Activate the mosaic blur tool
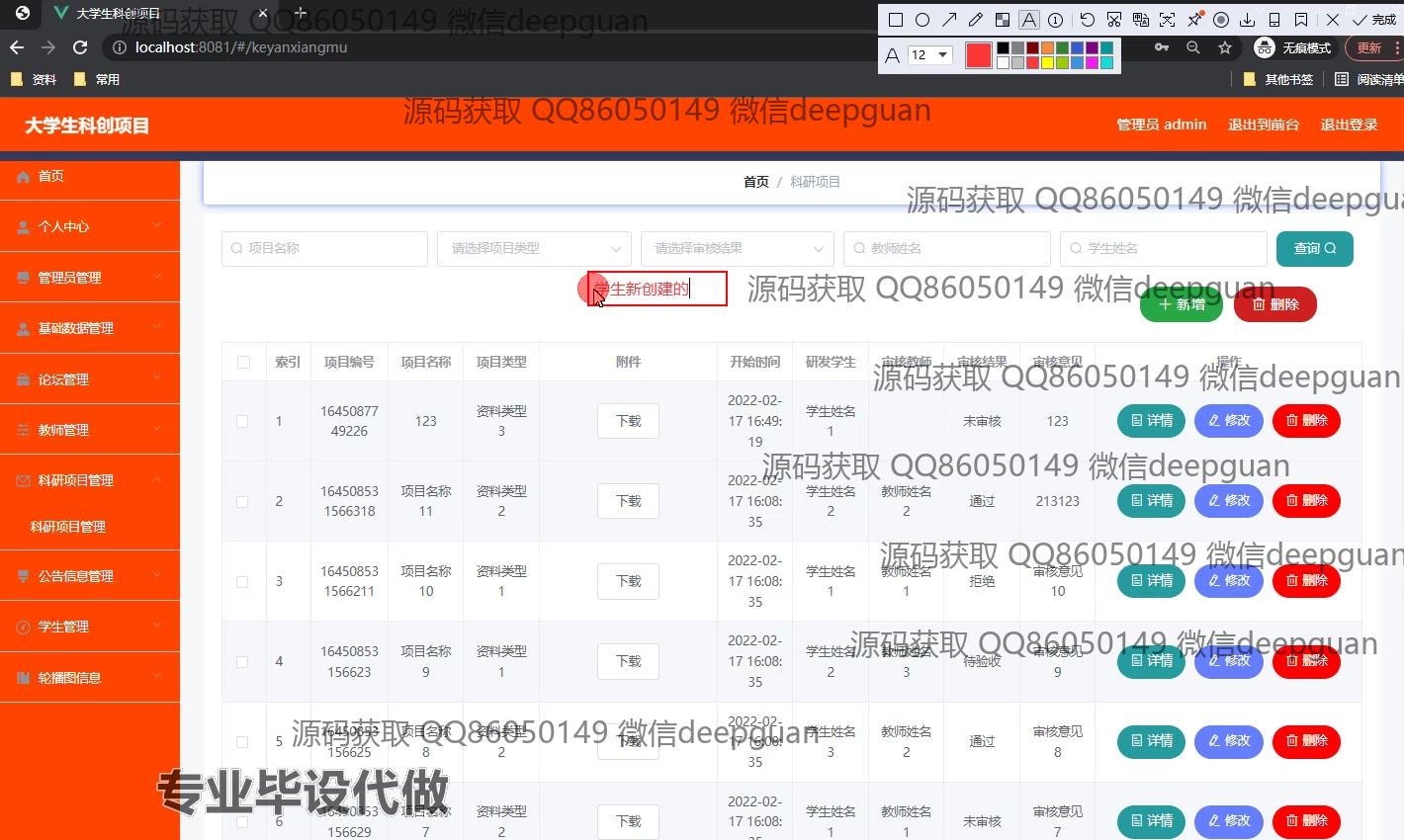1404x840 pixels. [x=1003, y=20]
